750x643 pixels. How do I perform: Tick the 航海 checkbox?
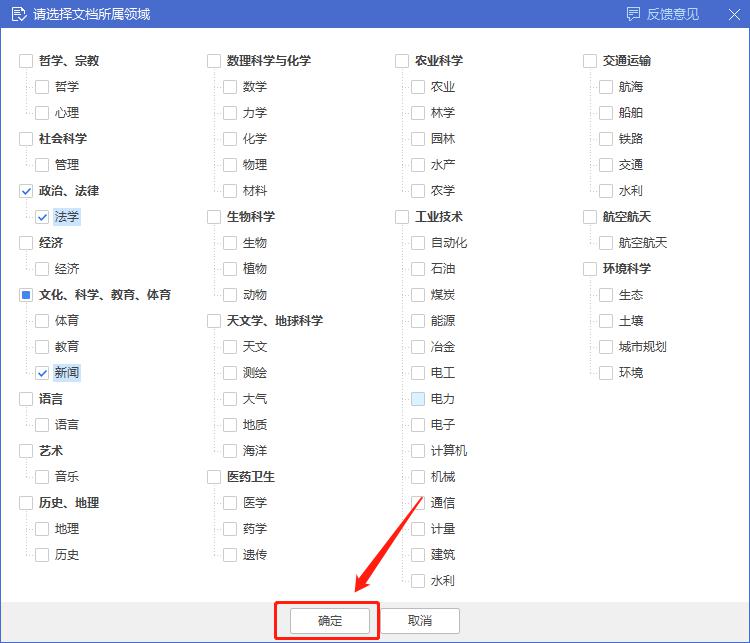pos(606,87)
